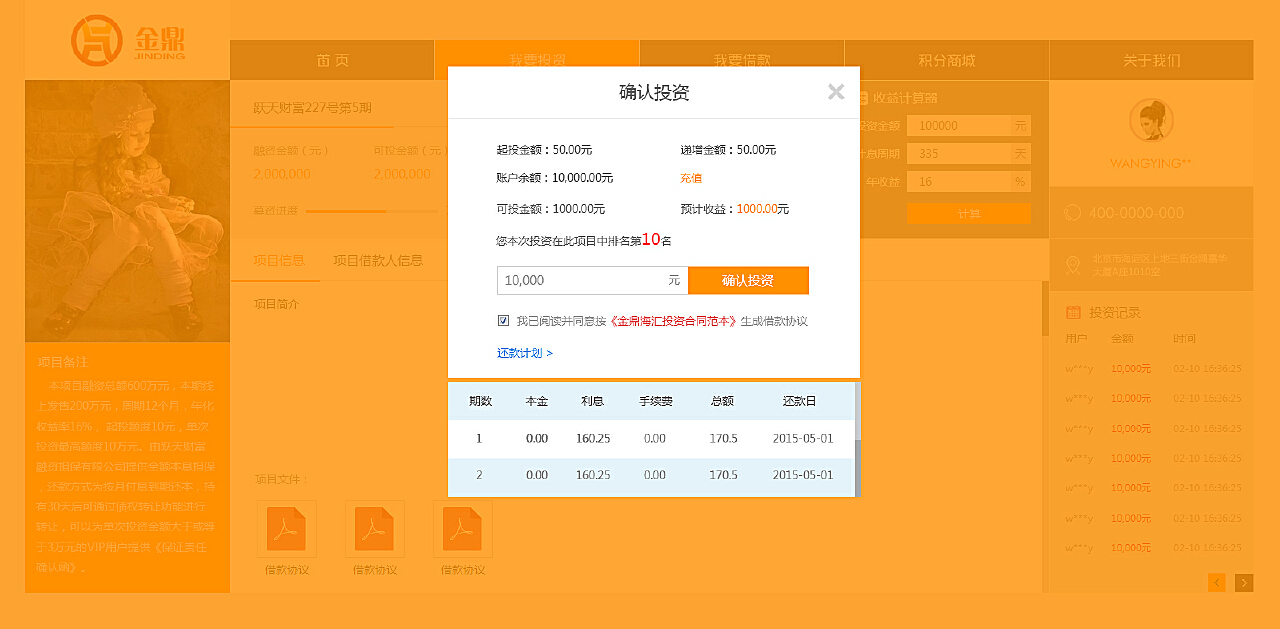Toggle the 我已阅读并同意 agreement checkbox
The width and height of the screenshot is (1280, 629).
tap(503, 321)
